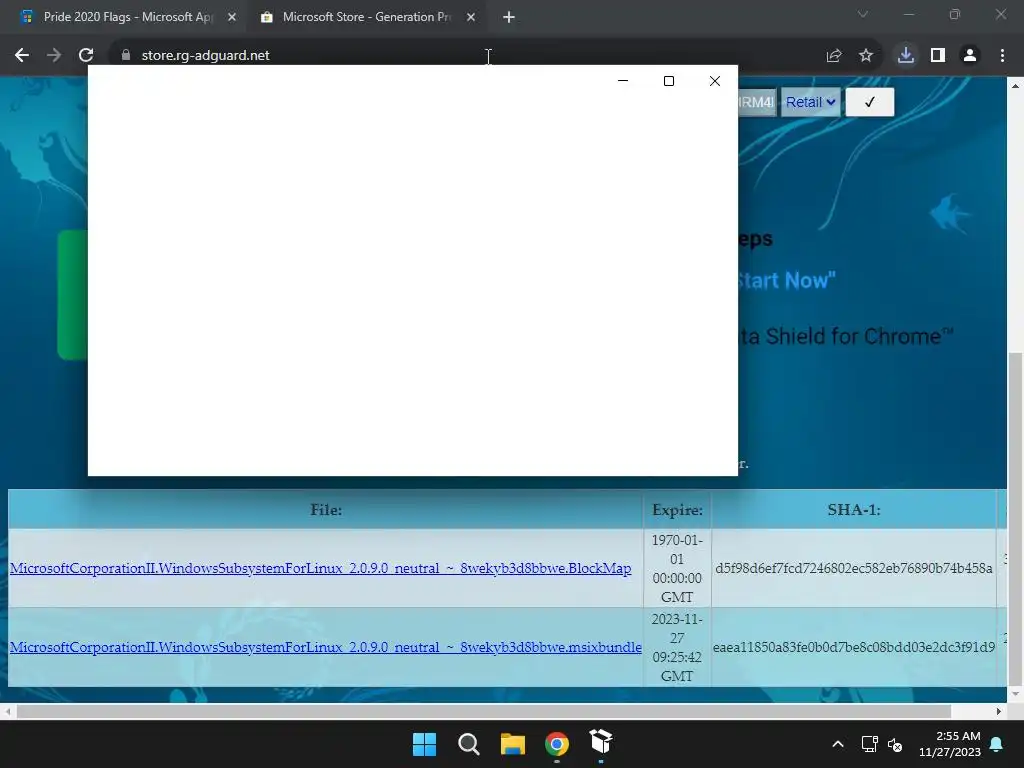Open a new browser tab
Image resolution: width=1024 pixels, height=768 pixels.
click(509, 18)
